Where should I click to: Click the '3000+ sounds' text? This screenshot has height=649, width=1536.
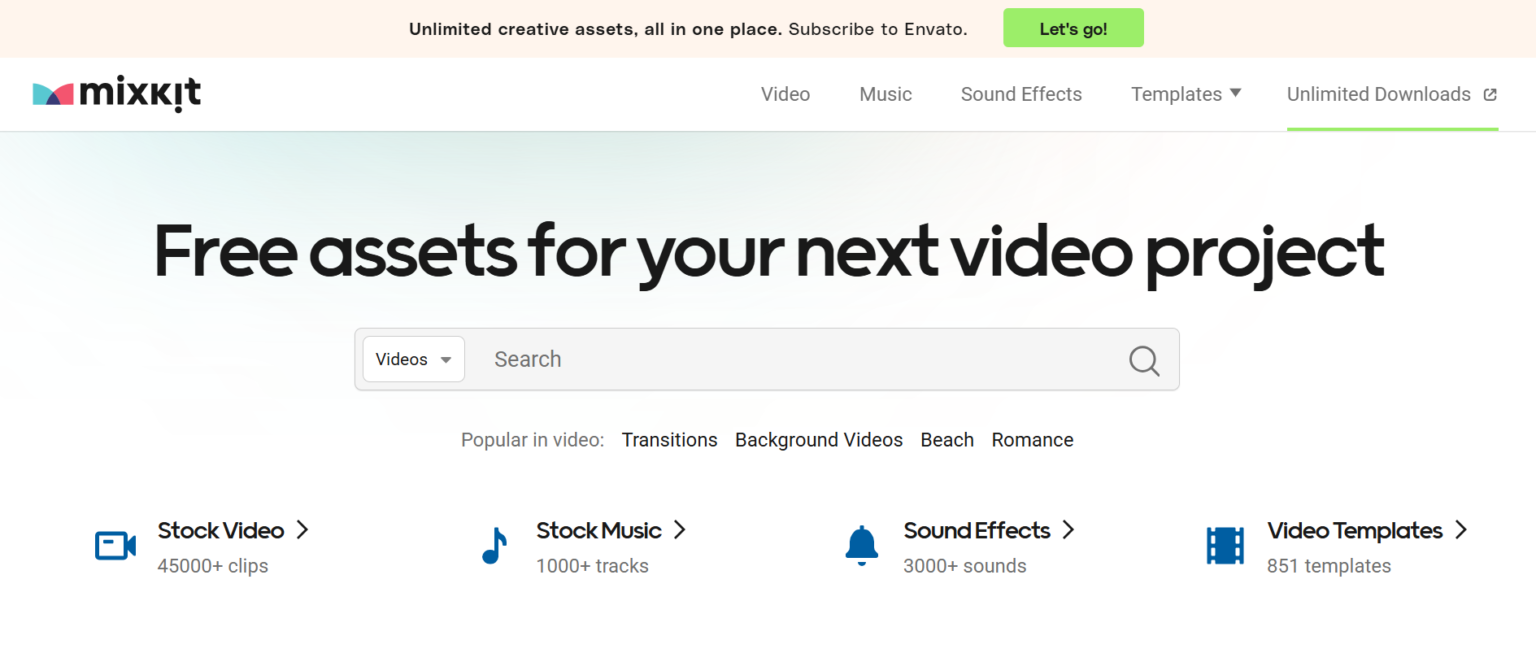965,566
